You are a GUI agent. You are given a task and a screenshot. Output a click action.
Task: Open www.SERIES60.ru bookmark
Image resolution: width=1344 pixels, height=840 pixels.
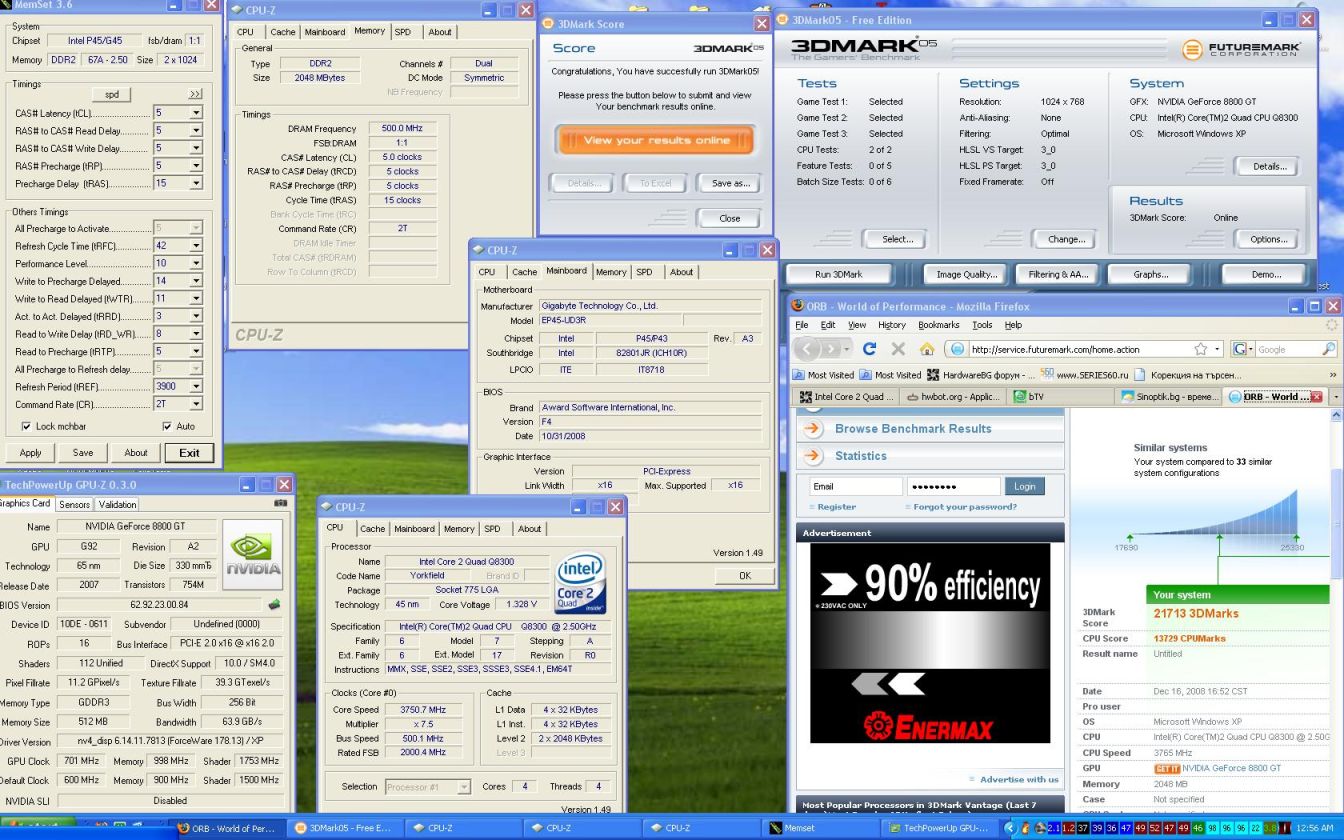point(1084,375)
